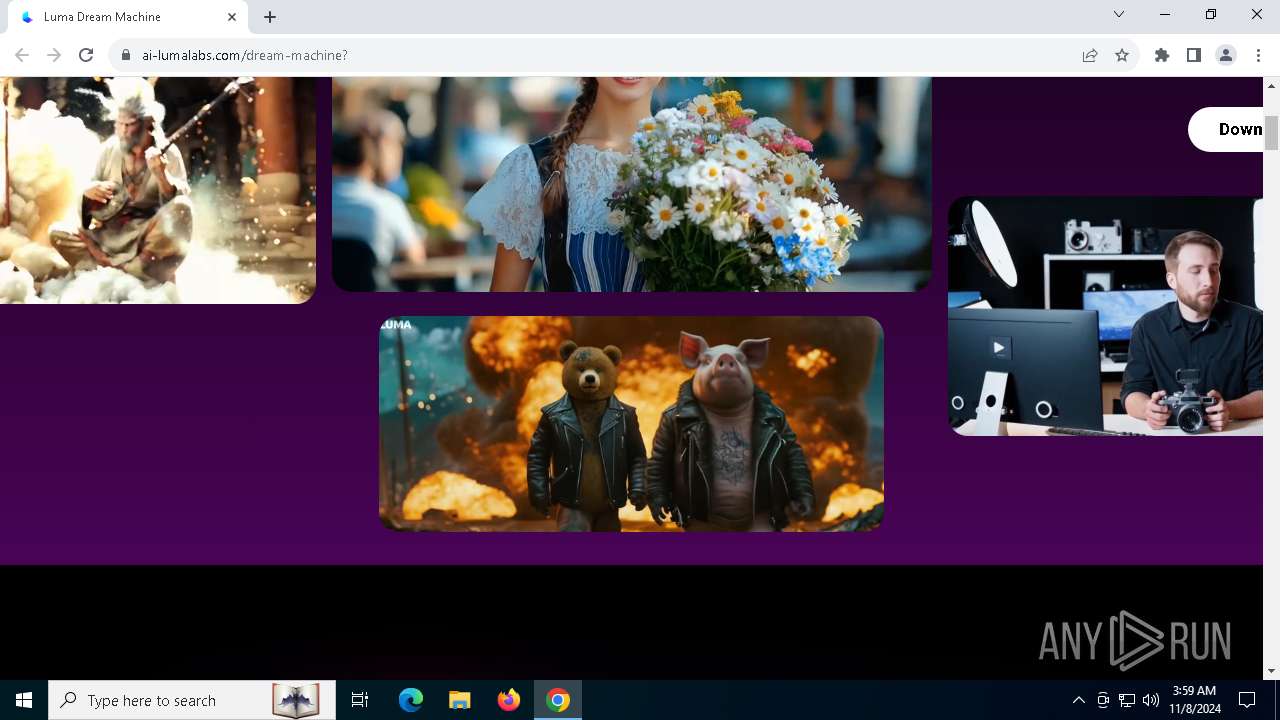The height and width of the screenshot is (720, 1280).
Task: Open the notification center icon
Action: pyautogui.click(x=1247, y=700)
